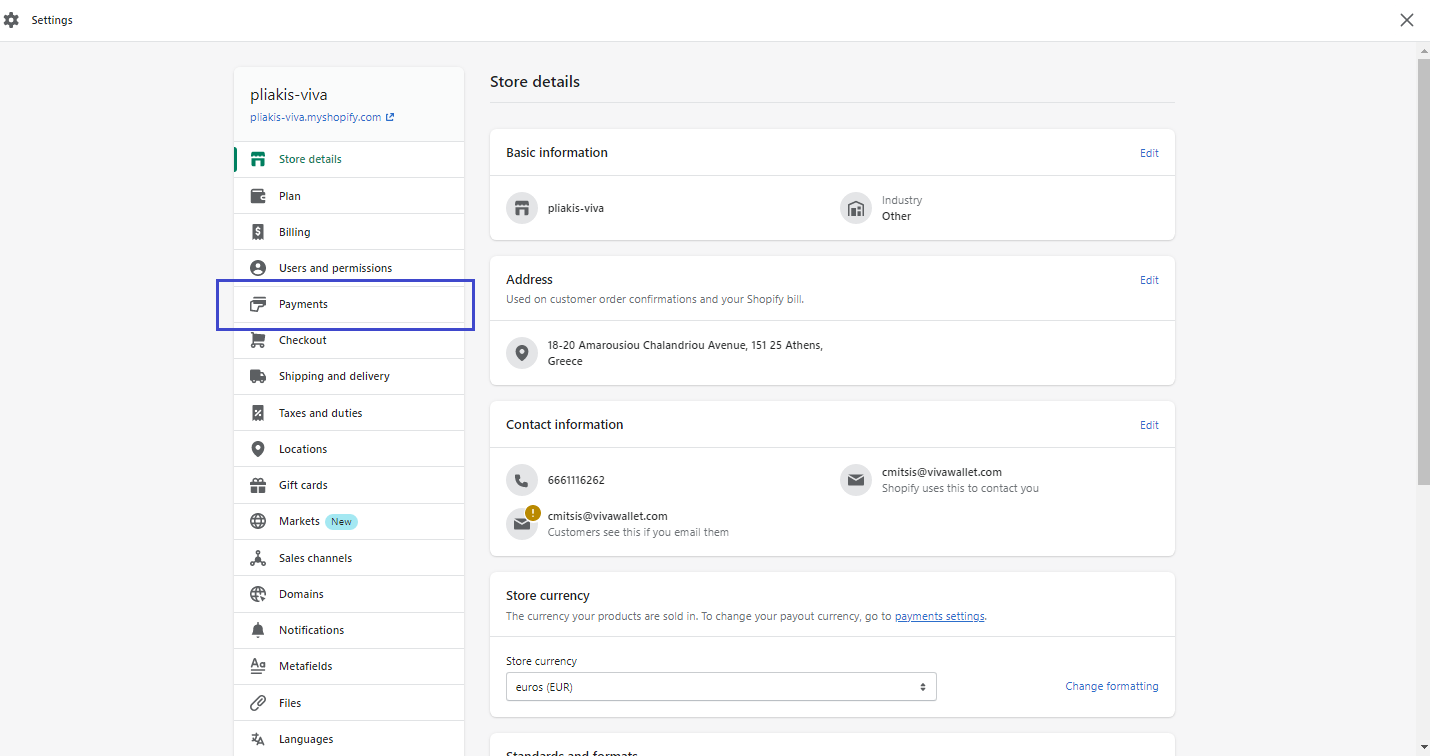Open pliakis-viva.myshopify.com store link
The height and width of the screenshot is (756, 1430).
point(322,117)
